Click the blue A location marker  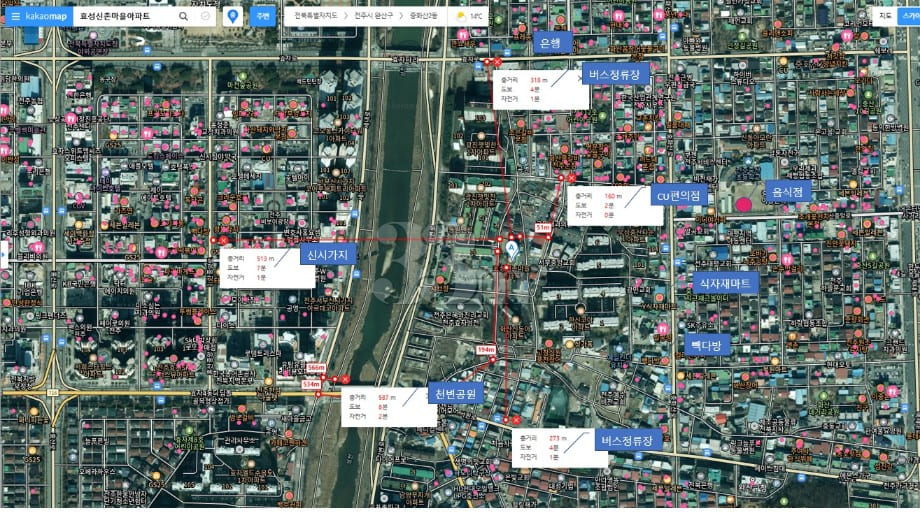[512, 251]
